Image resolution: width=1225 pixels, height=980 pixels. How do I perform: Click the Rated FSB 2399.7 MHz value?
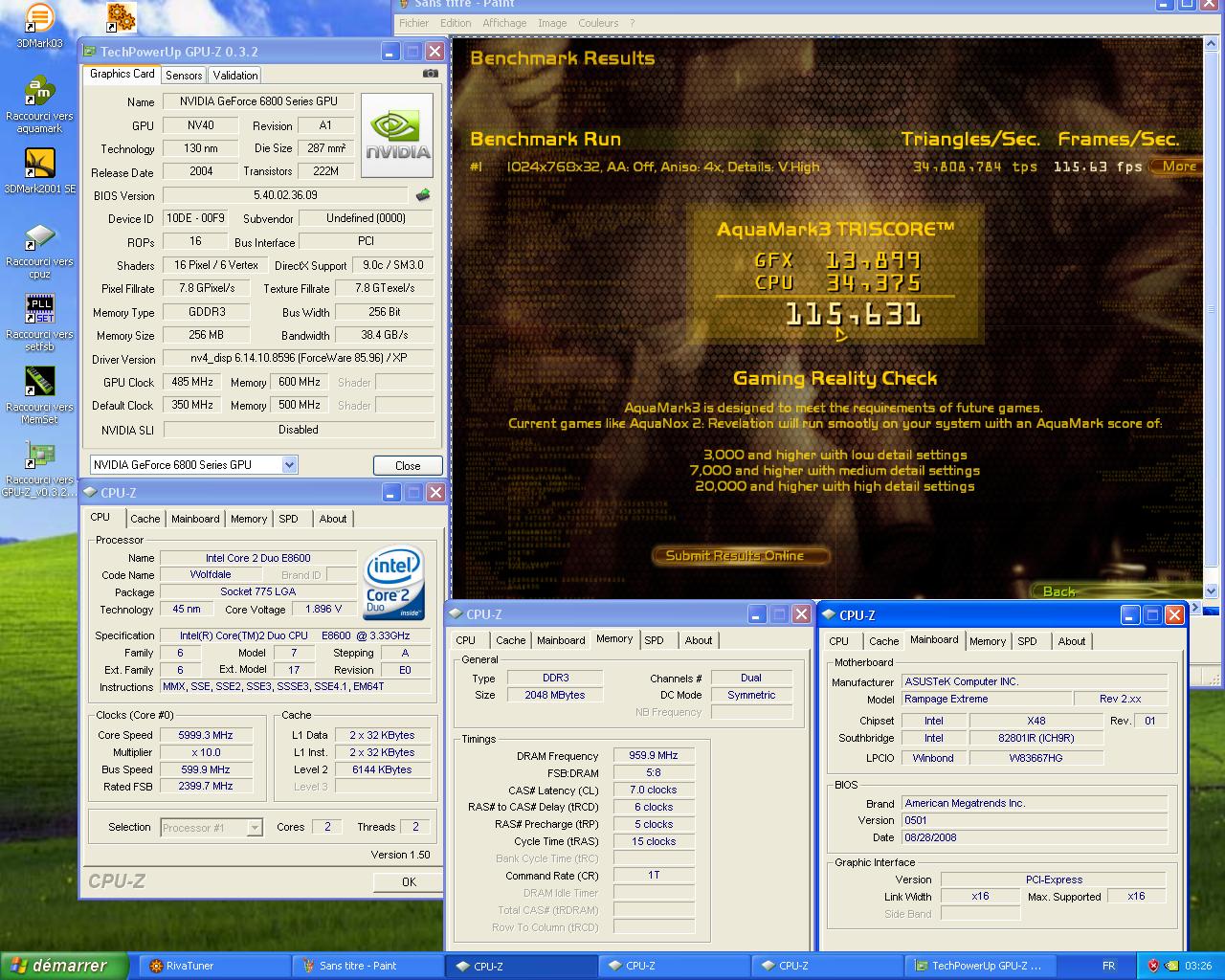point(206,787)
